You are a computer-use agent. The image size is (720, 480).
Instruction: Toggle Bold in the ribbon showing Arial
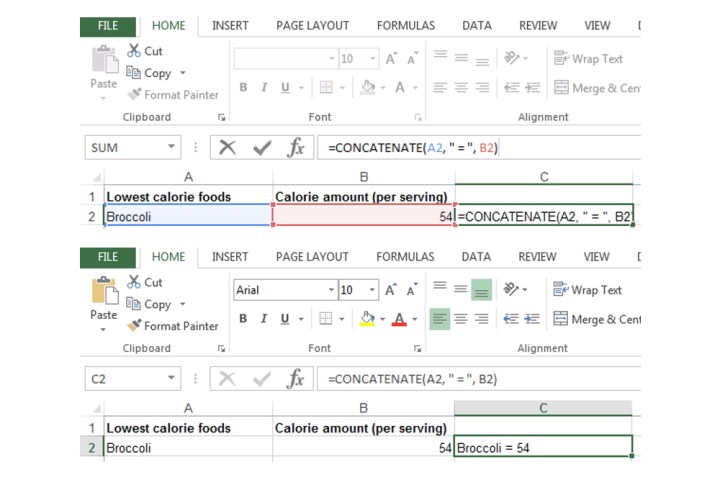click(x=244, y=320)
